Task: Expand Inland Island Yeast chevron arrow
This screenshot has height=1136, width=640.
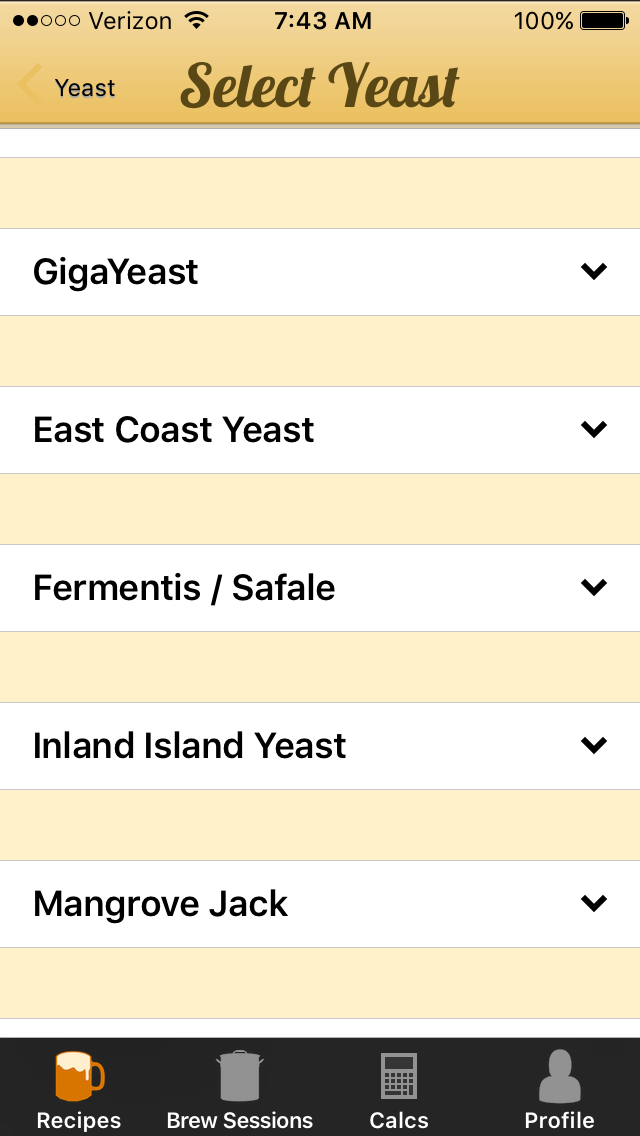Action: point(594,746)
